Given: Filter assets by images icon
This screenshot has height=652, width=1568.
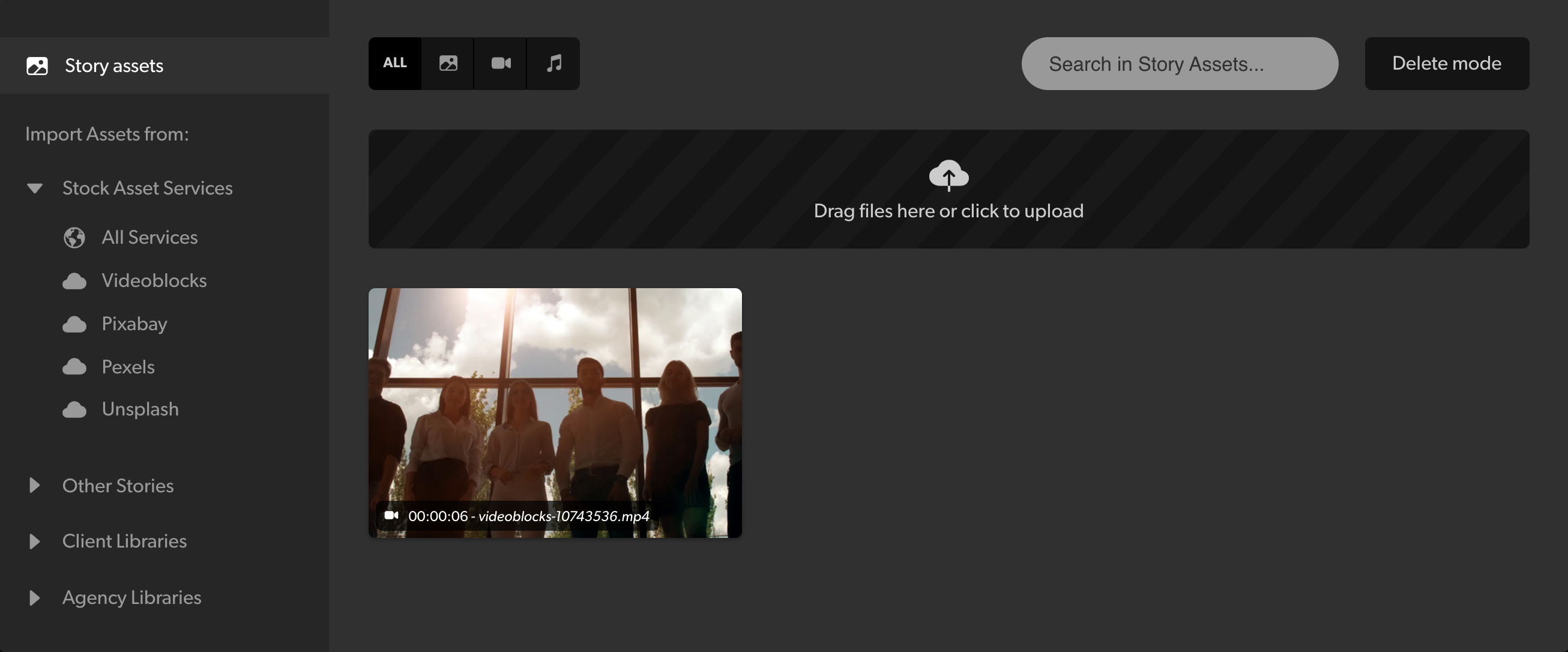Looking at the screenshot, I should pyautogui.click(x=448, y=63).
